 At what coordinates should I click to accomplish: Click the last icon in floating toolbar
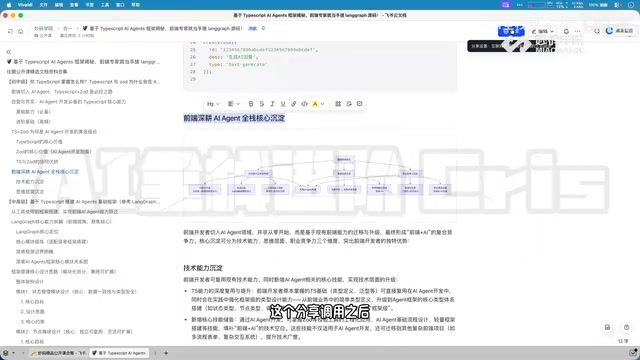360,104
